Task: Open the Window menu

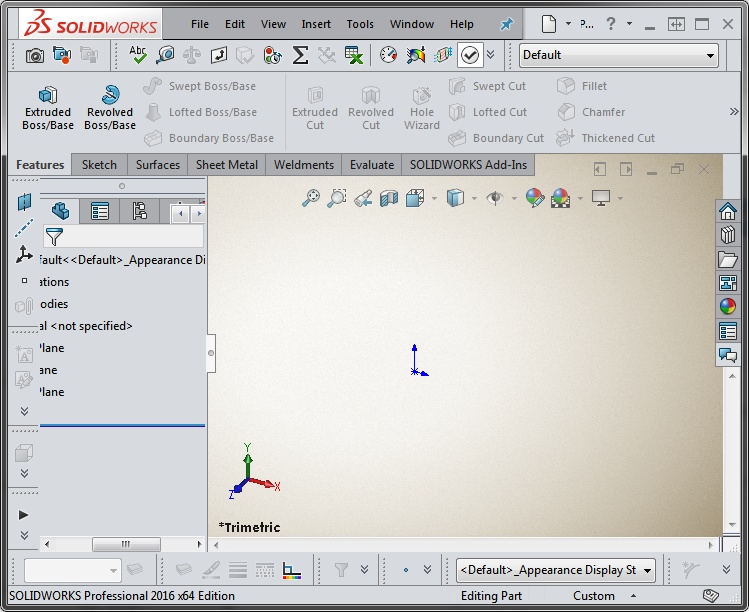Action: tap(412, 24)
